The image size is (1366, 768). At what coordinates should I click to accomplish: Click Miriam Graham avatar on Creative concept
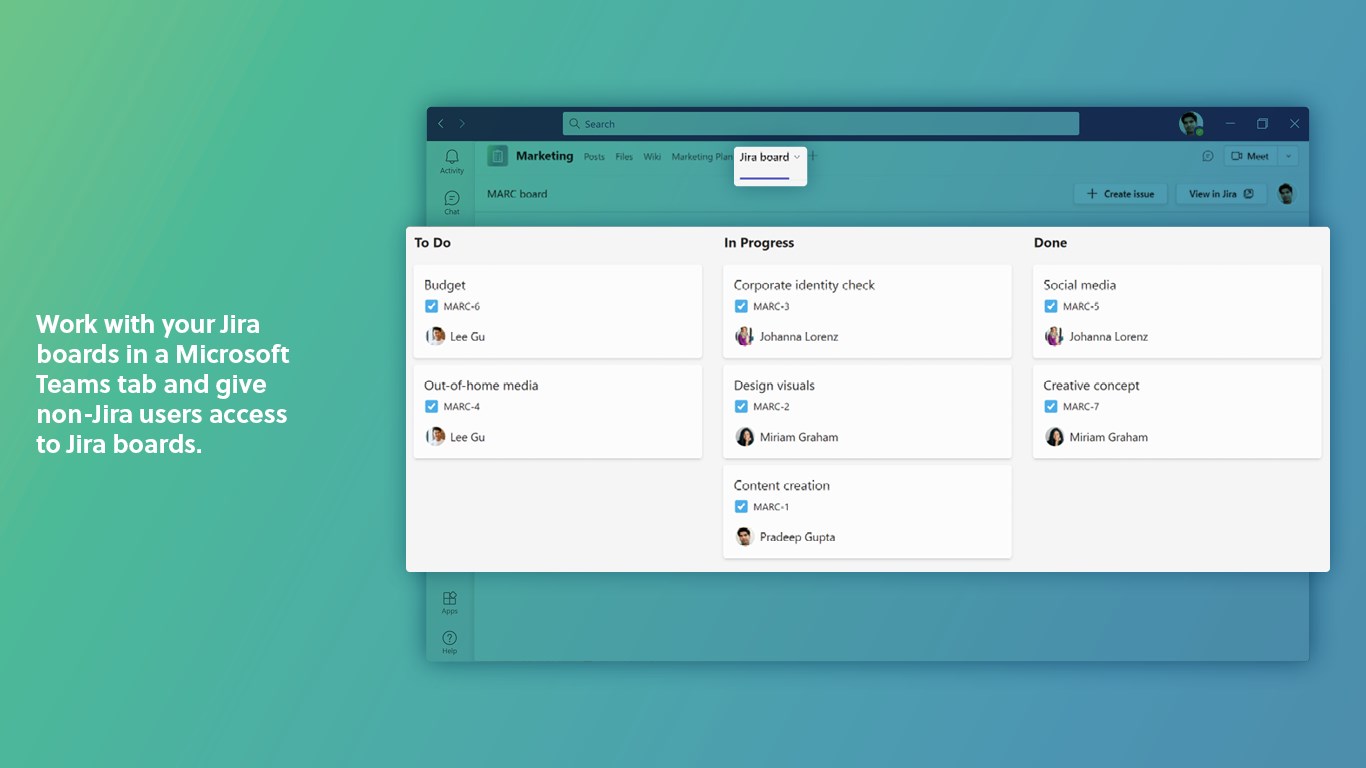coord(1055,437)
